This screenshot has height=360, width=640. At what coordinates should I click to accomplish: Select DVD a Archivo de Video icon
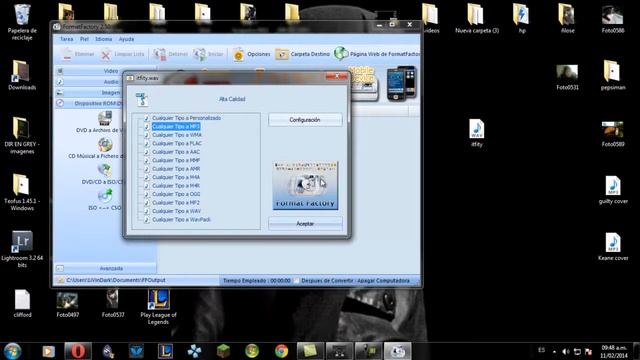(x=104, y=119)
